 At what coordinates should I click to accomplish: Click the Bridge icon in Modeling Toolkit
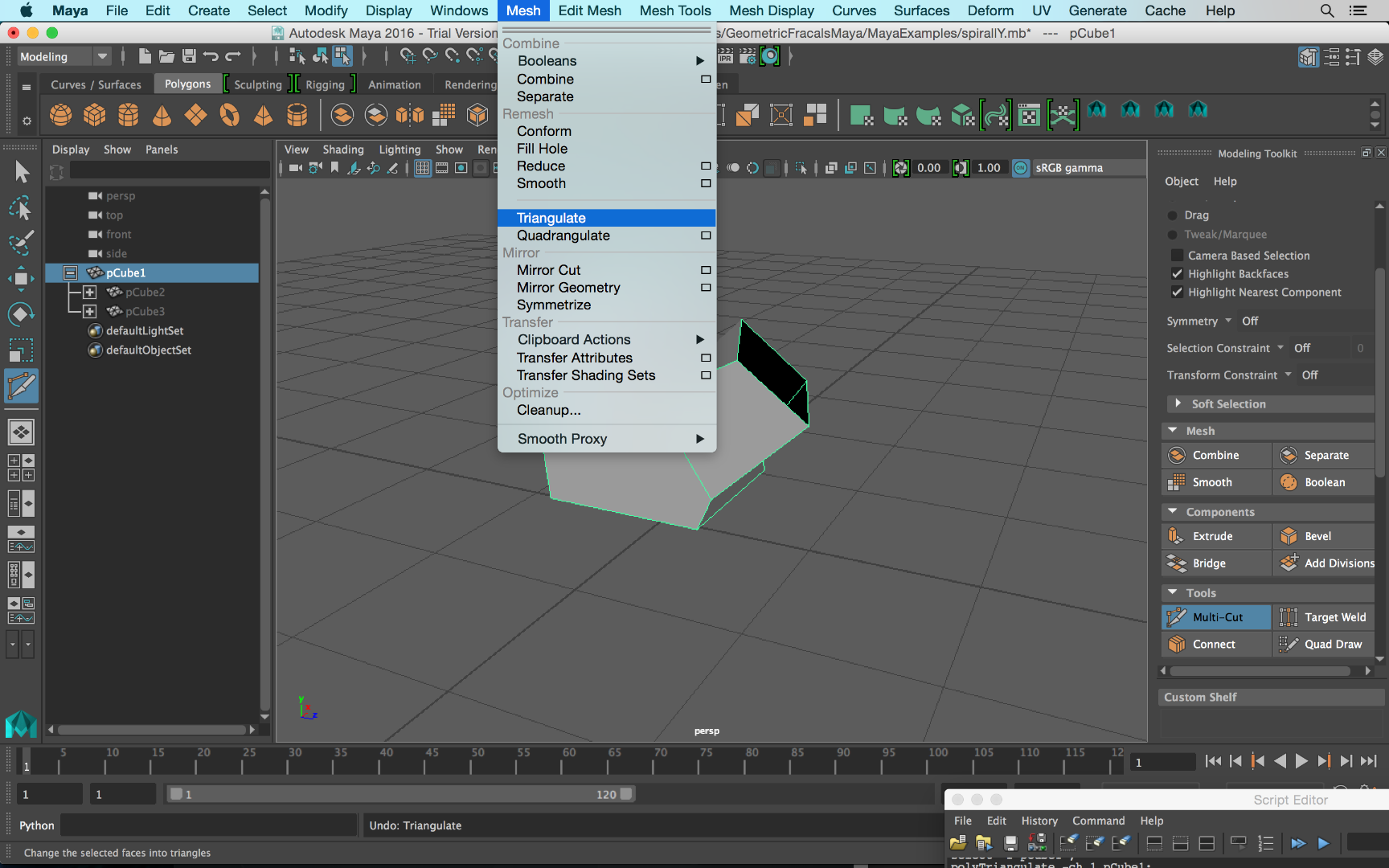click(1176, 563)
